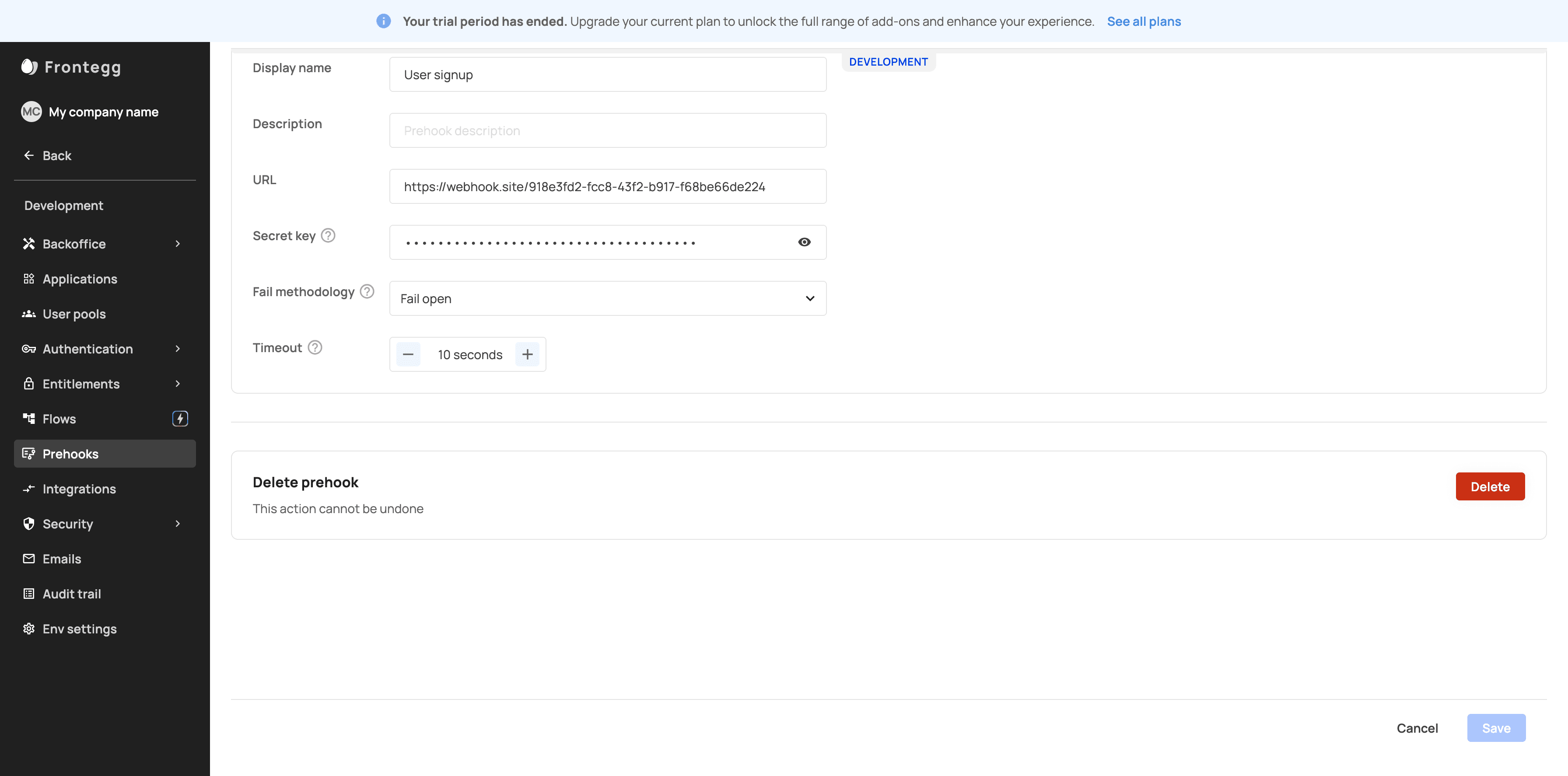Click the Audit trail list icon
Viewport: 1568px width, 776px height.
28,594
